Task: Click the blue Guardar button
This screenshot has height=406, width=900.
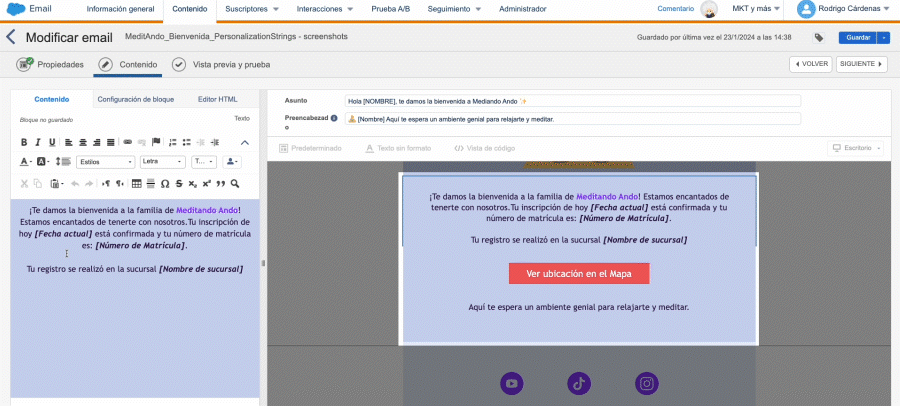Action: (x=857, y=38)
